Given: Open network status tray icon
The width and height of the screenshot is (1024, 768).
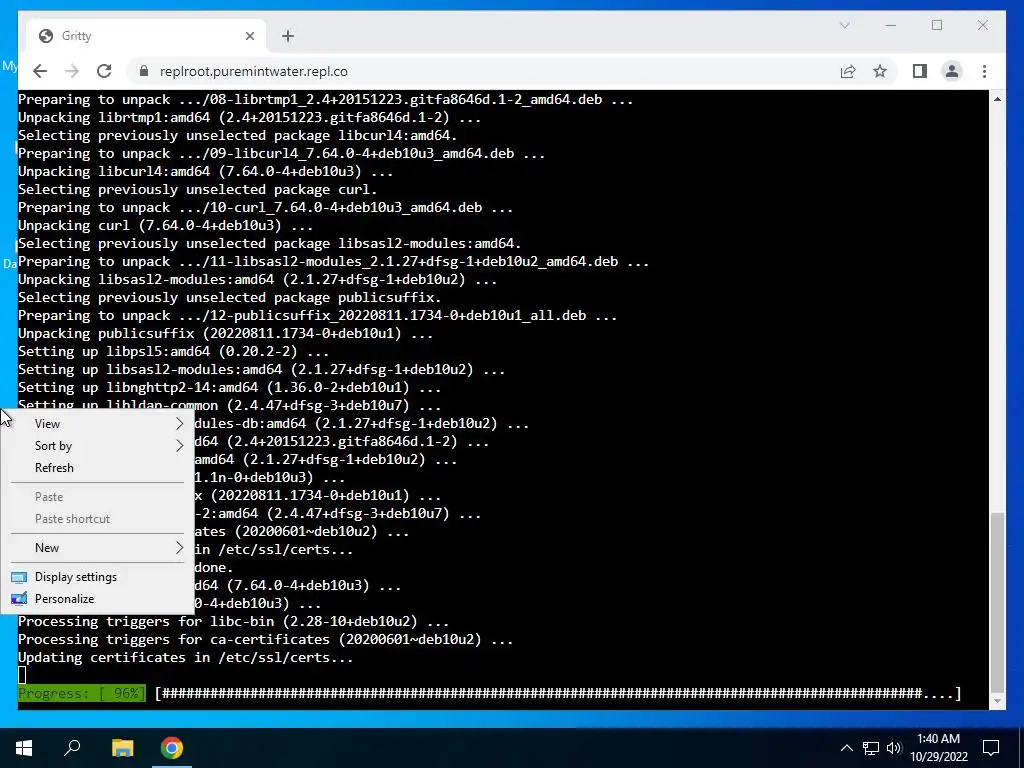Looking at the screenshot, I should pos(871,748).
